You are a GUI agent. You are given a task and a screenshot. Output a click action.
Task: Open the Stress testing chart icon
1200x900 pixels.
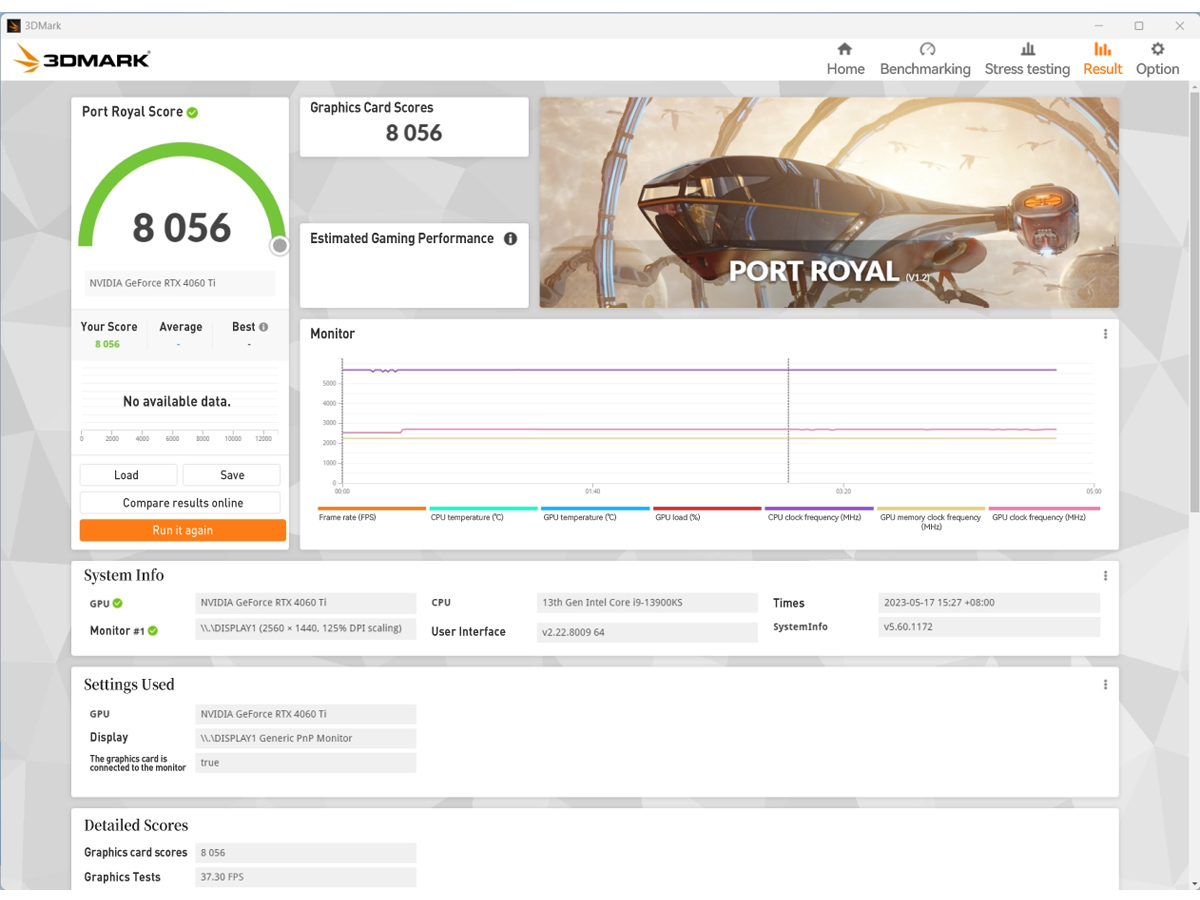pyautogui.click(x=1027, y=49)
